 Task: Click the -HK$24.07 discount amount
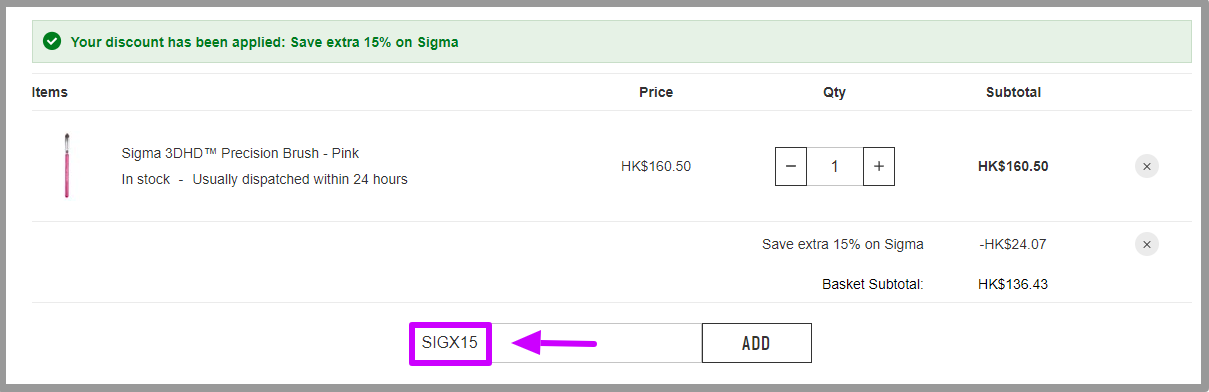coord(1013,244)
